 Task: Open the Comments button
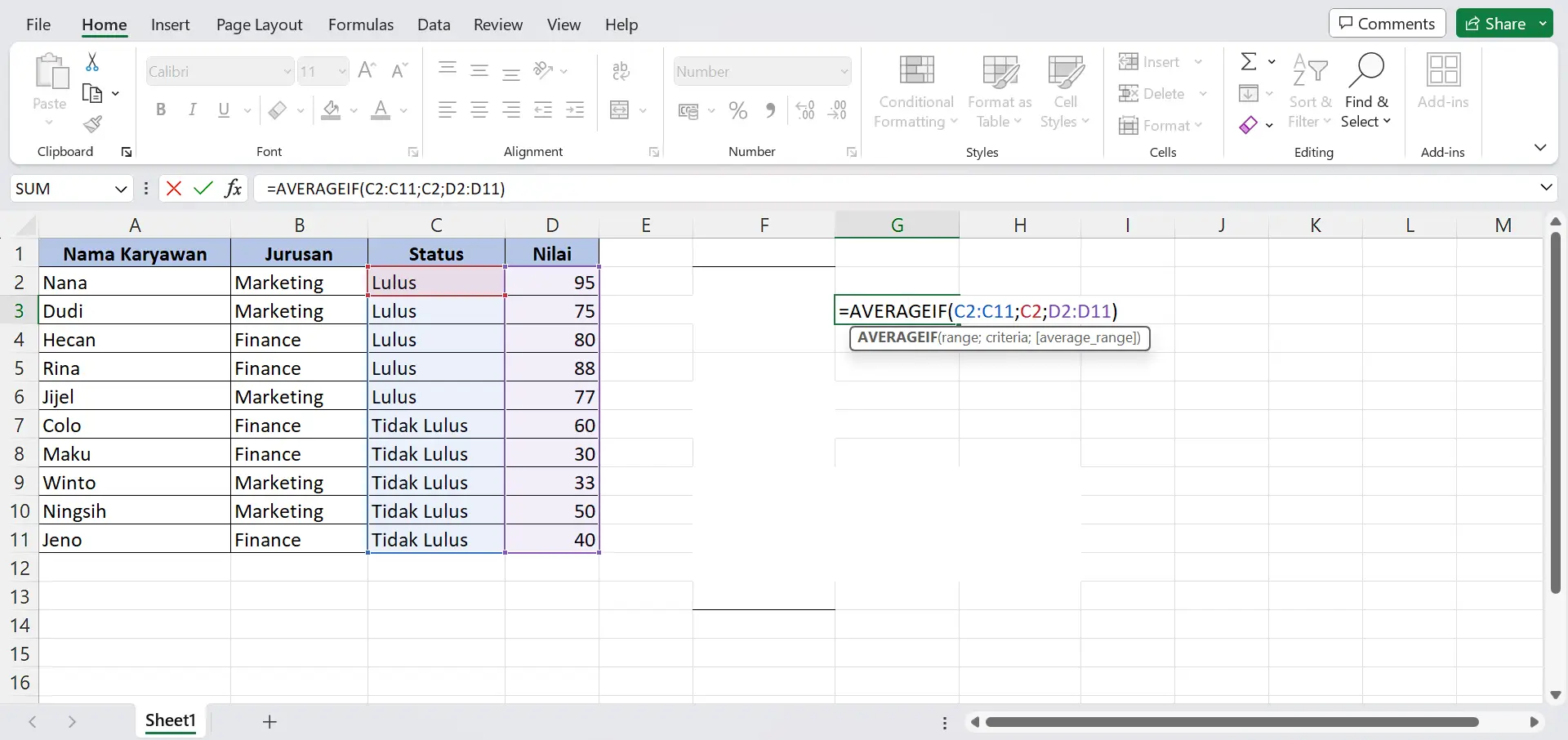coord(1387,24)
